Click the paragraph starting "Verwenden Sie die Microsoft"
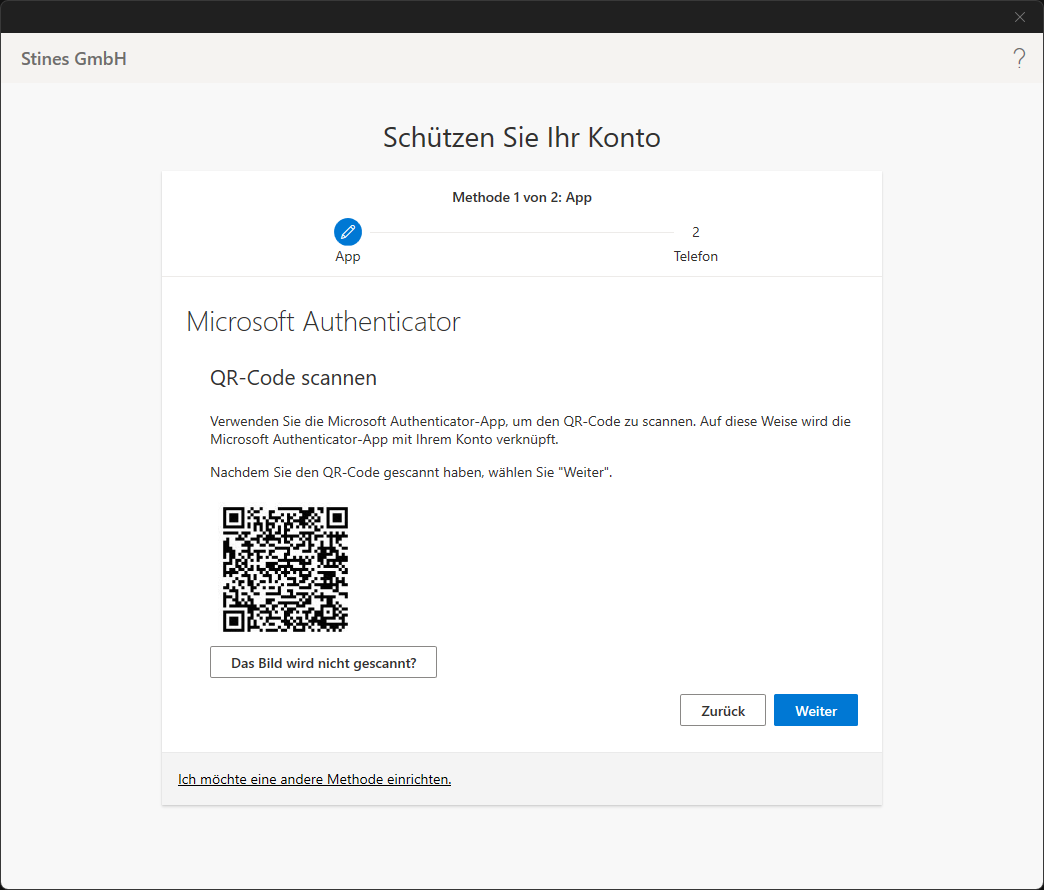 coord(530,430)
